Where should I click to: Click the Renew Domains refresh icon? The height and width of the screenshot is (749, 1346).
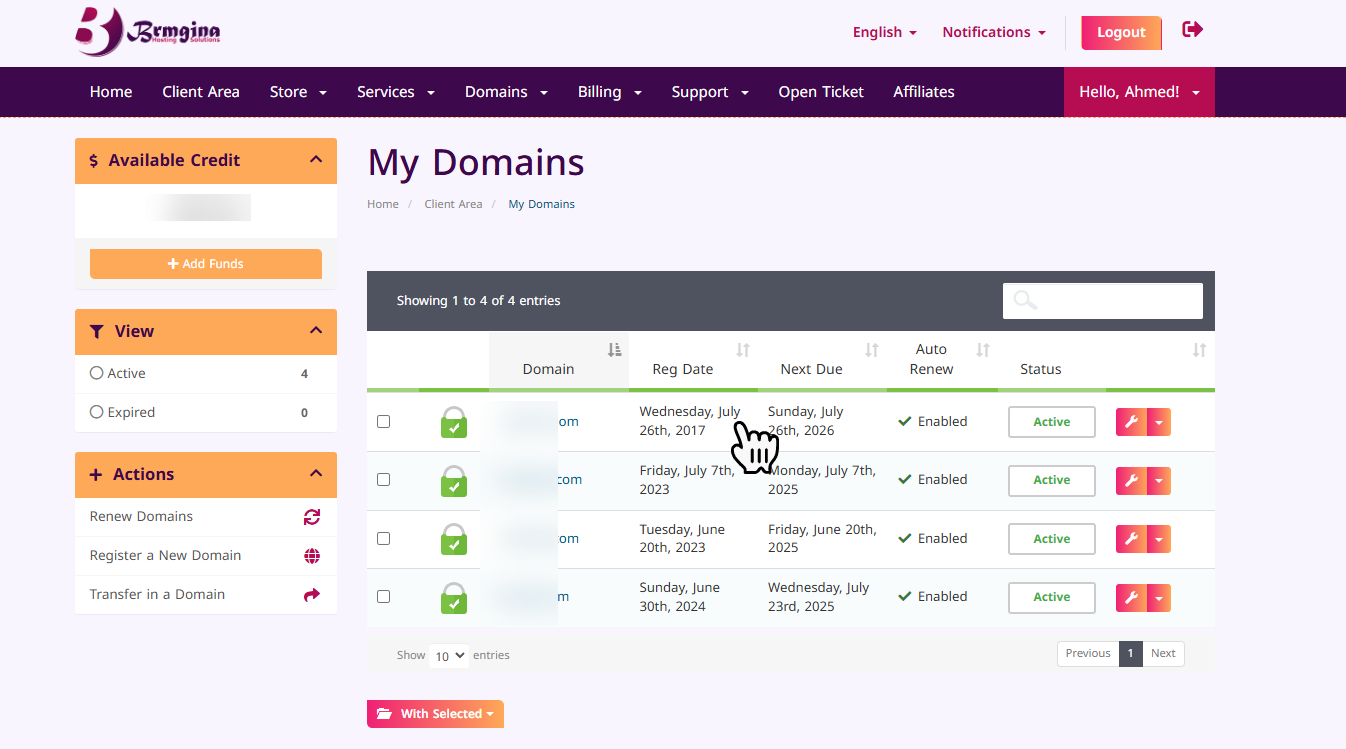coord(312,517)
